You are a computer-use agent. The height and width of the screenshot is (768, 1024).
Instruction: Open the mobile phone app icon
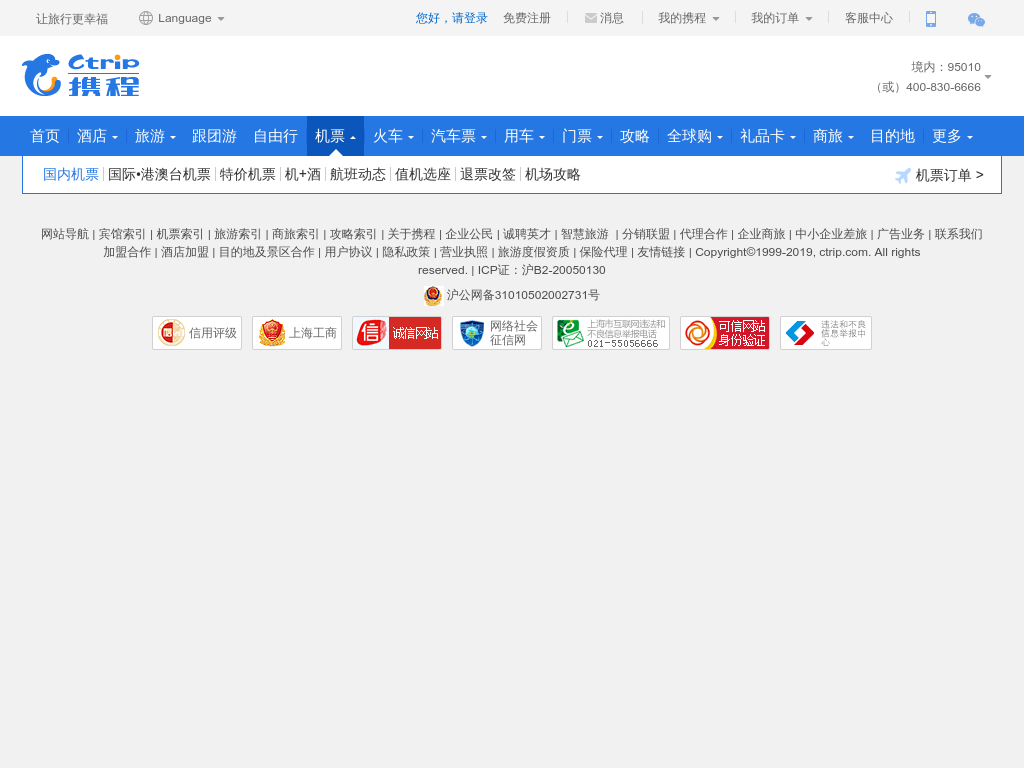pyautogui.click(x=931, y=19)
